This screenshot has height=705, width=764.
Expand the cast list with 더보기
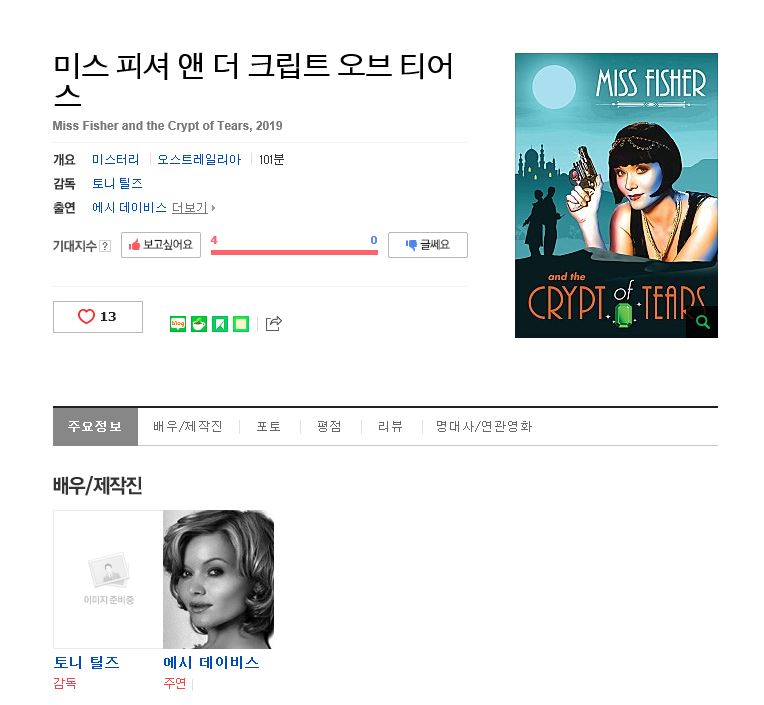pos(193,208)
